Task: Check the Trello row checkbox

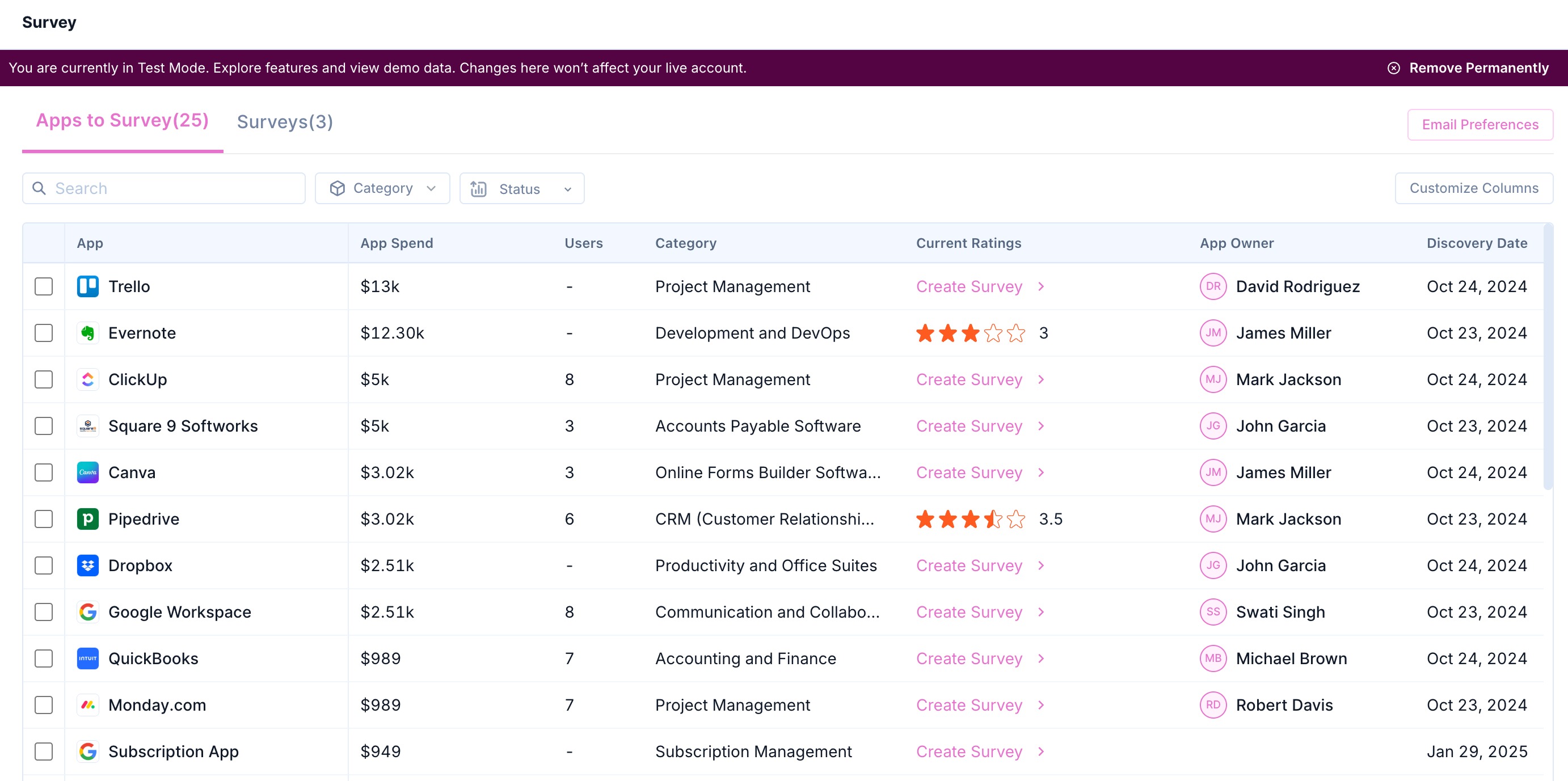Action: [x=44, y=286]
